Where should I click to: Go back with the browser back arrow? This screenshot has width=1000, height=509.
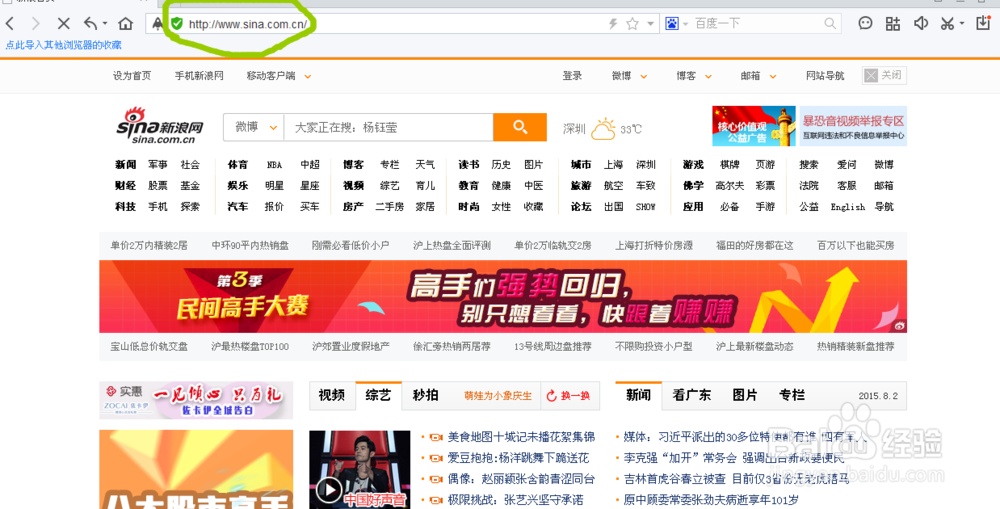(x=10, y=24)
